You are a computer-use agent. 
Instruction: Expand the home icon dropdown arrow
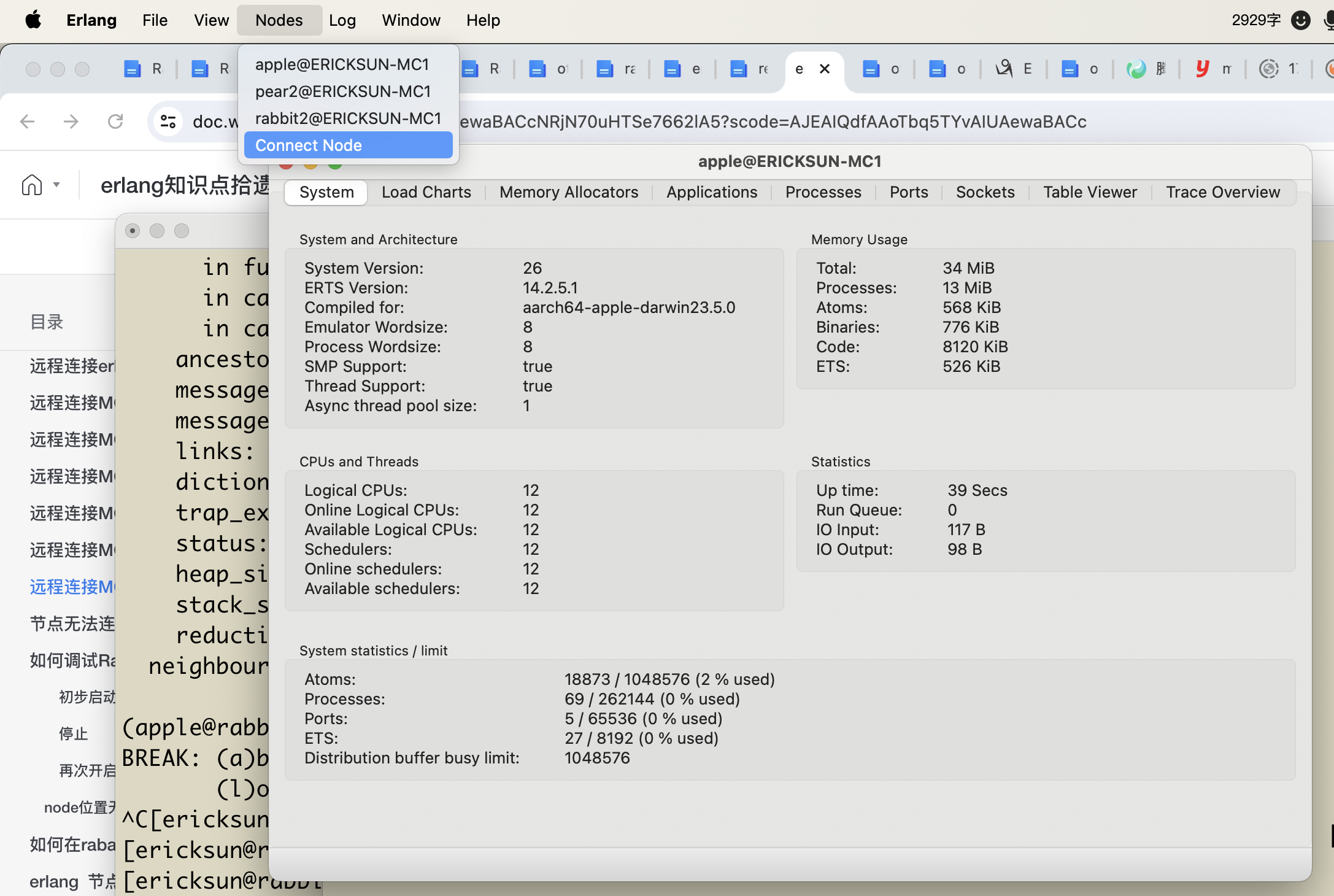(x=56, y=185)
